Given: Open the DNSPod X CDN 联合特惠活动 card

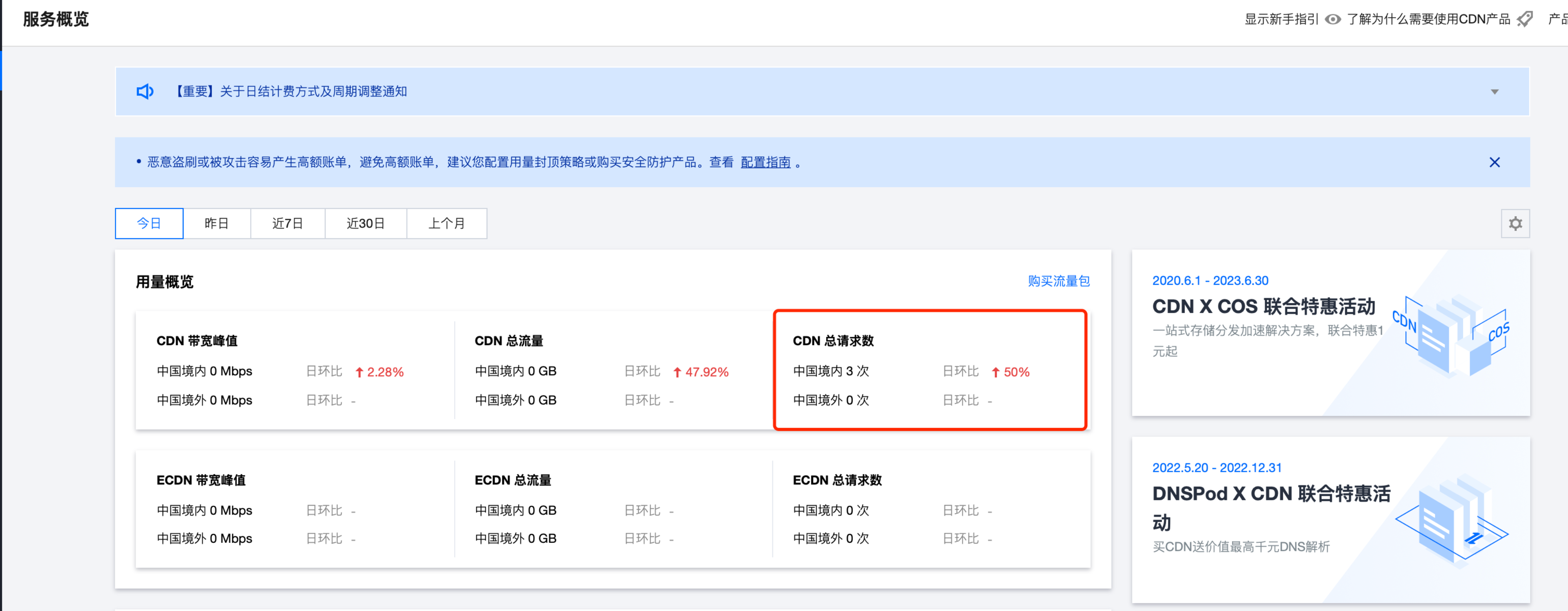Looking at the screenshot, I should (1331, 520).
